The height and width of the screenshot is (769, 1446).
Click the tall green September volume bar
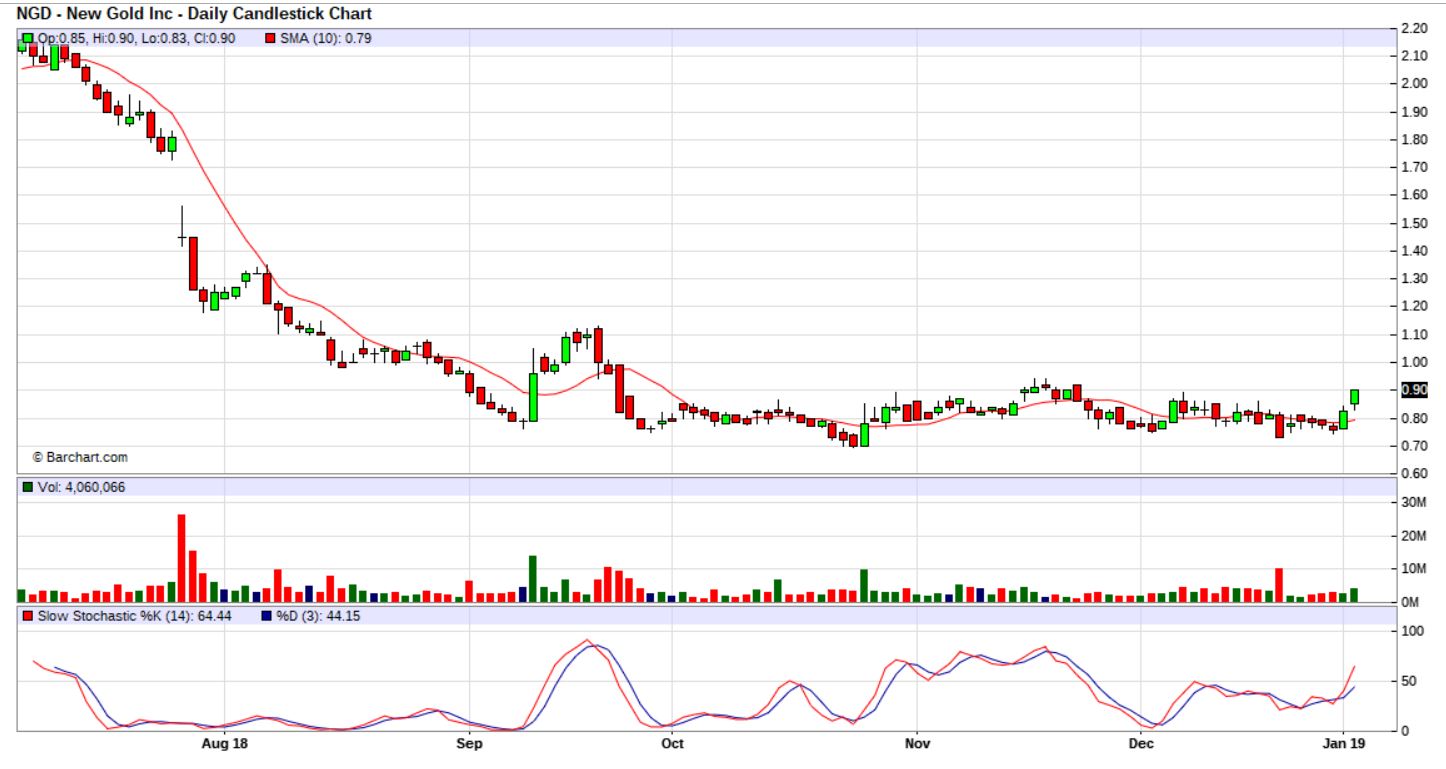[x=533, y=578]
